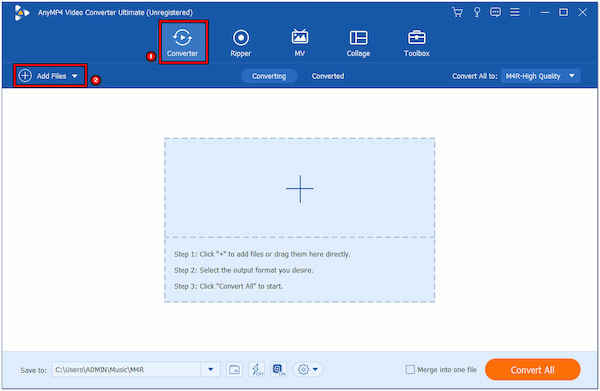This screenshot has width=600, height=391.
Task: Select the Converting tab
Action: point(269,76)
